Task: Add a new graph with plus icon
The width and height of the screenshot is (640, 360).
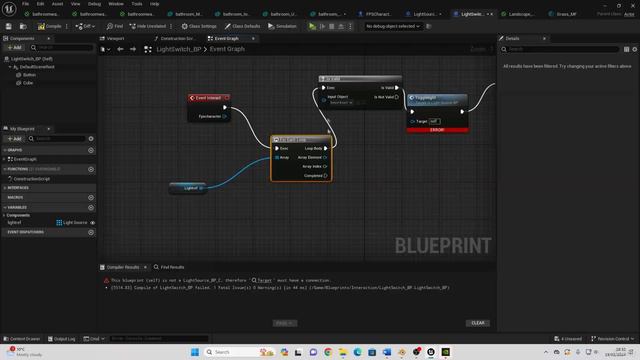Action: point(91,150)
